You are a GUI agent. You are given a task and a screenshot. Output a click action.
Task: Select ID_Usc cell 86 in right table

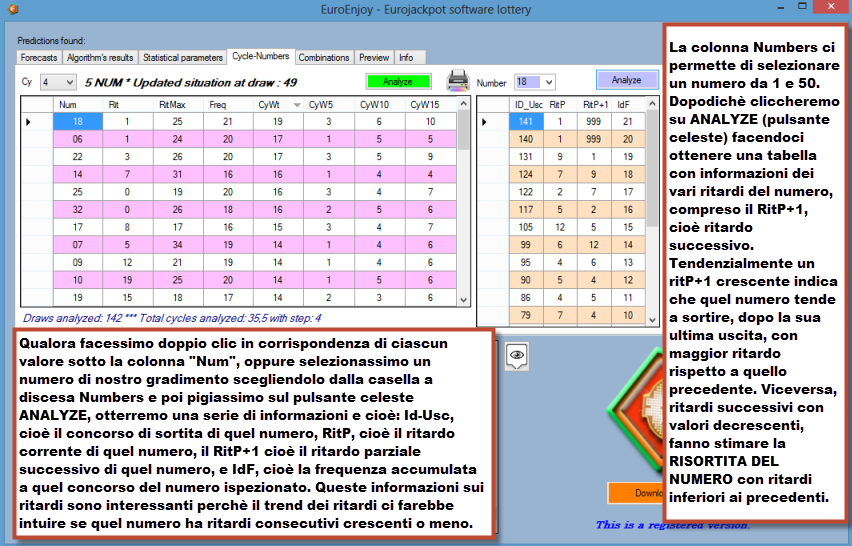(526, 298)
